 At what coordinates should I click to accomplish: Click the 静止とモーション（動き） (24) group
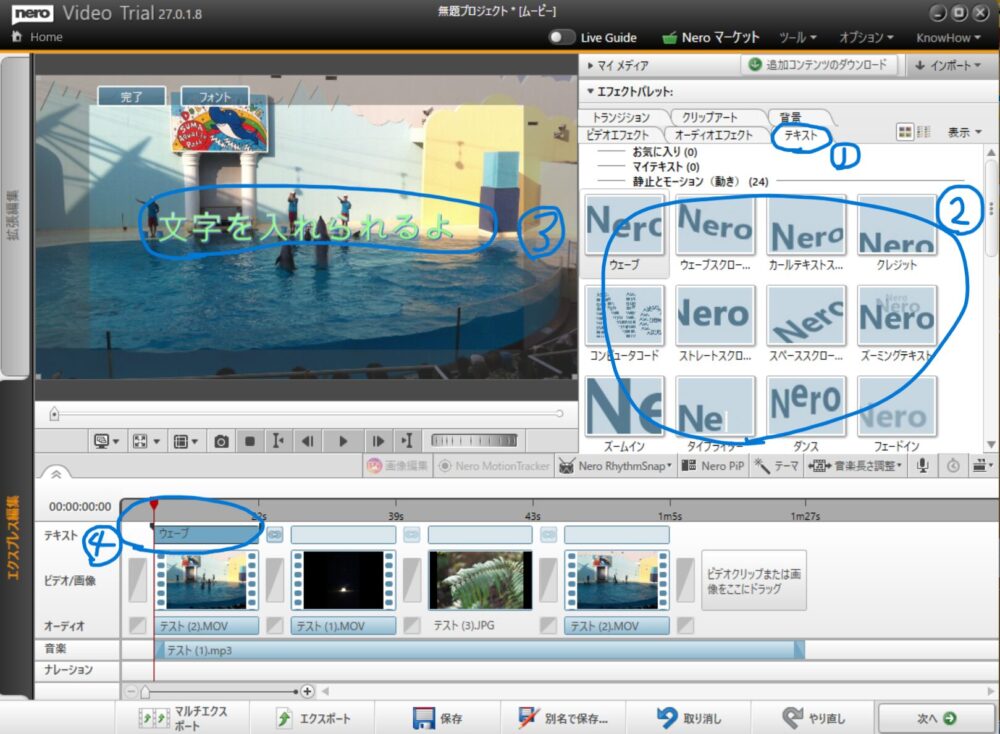(700, 182)
